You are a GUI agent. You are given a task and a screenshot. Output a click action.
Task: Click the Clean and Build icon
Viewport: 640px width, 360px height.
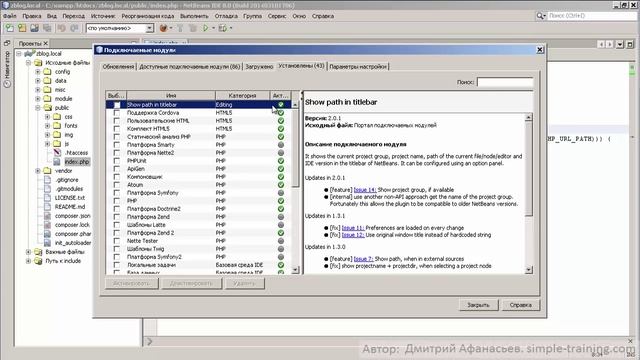tap(193, 28)
